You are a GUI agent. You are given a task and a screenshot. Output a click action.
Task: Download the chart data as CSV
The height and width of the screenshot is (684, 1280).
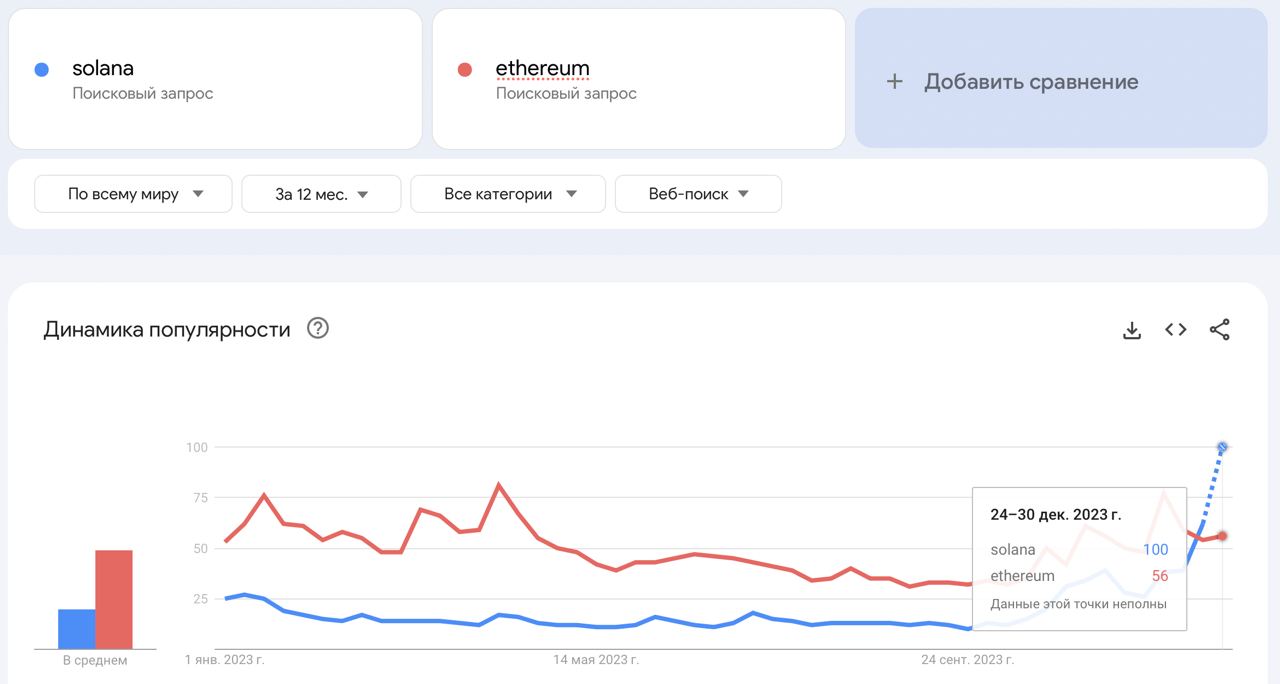[1132, 330]
